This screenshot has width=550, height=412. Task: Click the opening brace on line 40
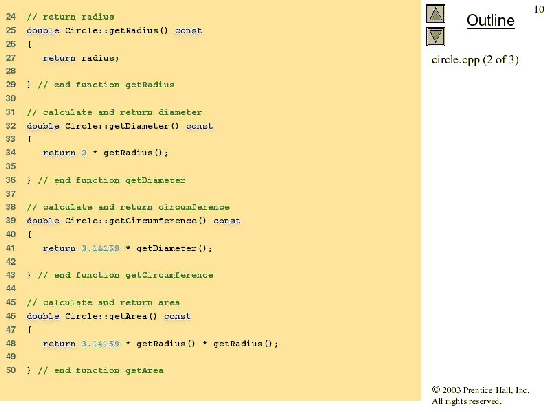(29, 235)
